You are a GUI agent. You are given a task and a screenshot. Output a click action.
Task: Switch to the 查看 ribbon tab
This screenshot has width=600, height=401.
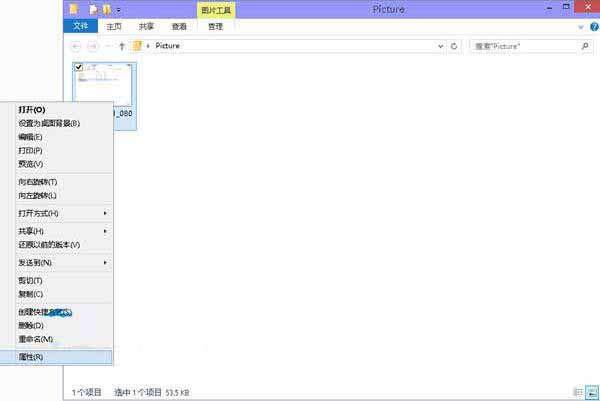click(179, 27)
